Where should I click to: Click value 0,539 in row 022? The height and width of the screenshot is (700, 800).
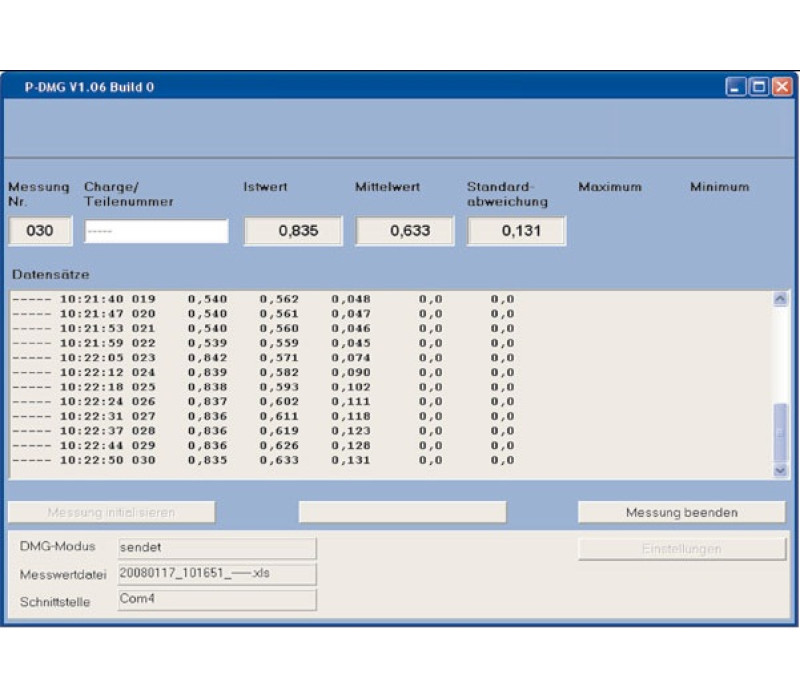208,343
